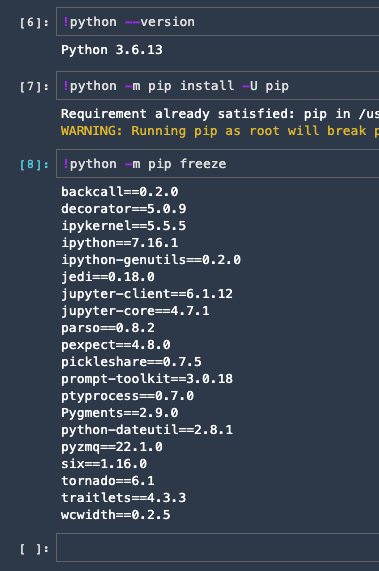The width and height of the screenshot is (379, 571).
Task: Click the jedi==0.18.0 line
Action: pos(108,277)
